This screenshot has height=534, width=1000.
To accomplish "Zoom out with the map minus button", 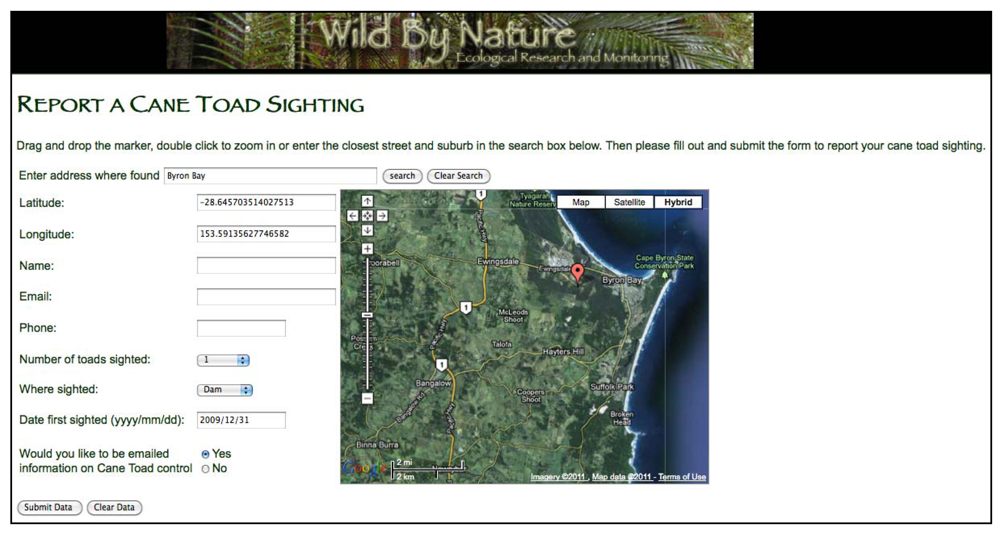I will (367, 398).
